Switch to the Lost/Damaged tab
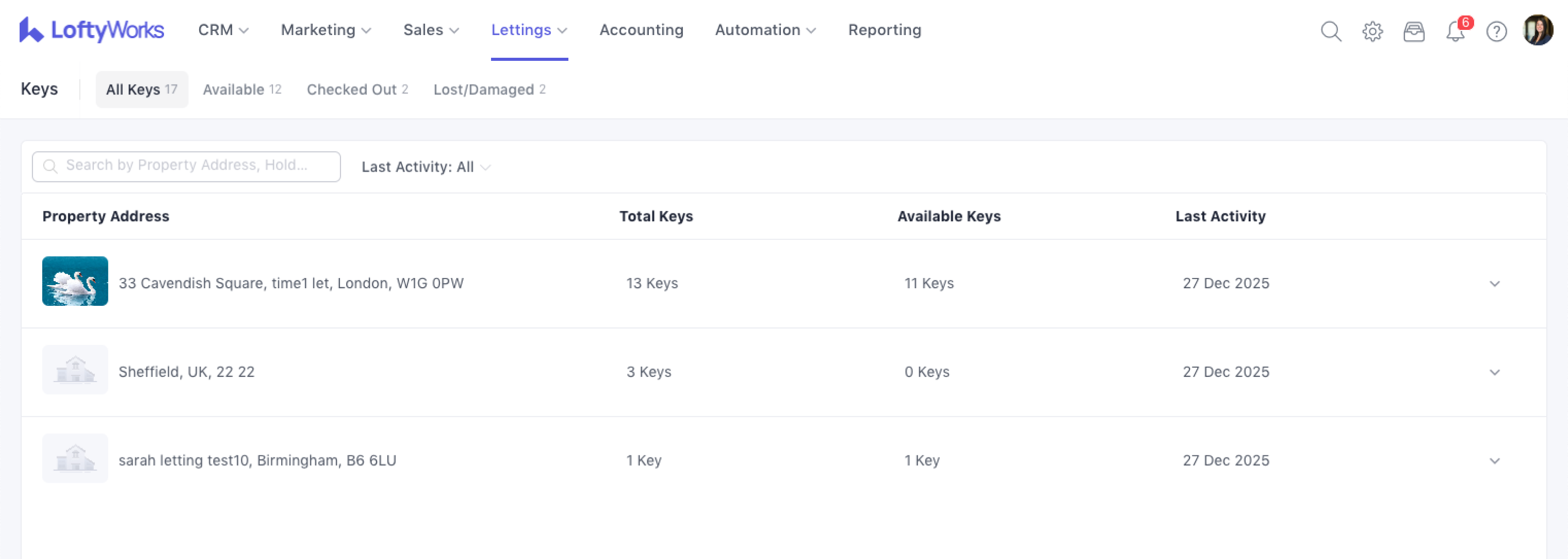The height and width of the screenshot is (559, 1568). pyautogui.click(x=489, y=89)
